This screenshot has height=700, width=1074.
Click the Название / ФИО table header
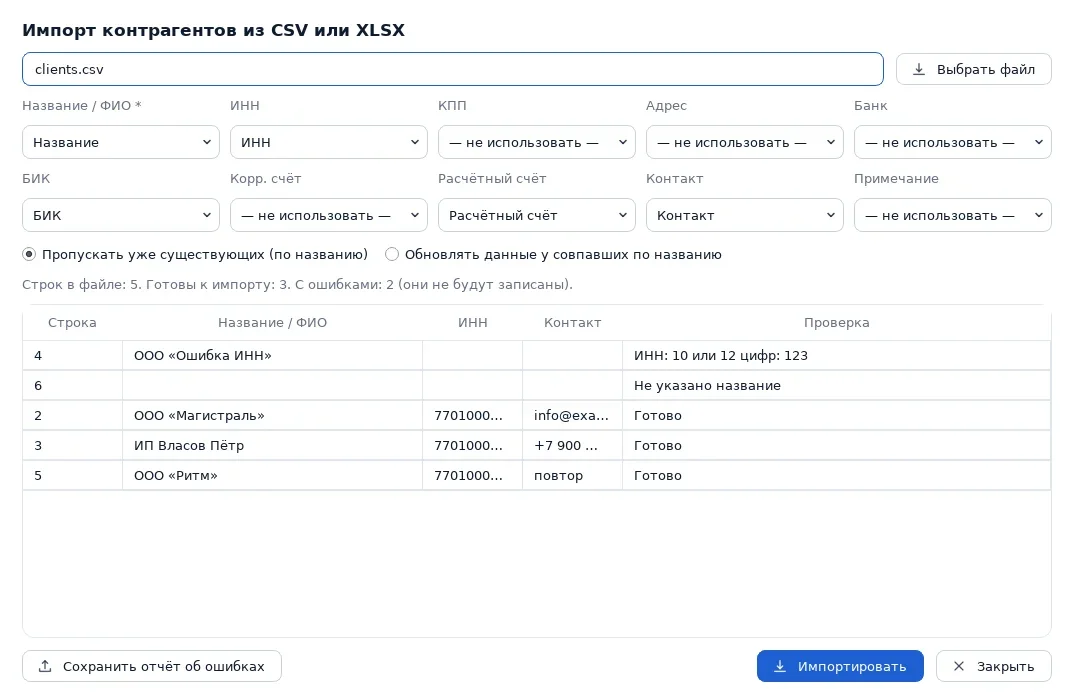273,323
